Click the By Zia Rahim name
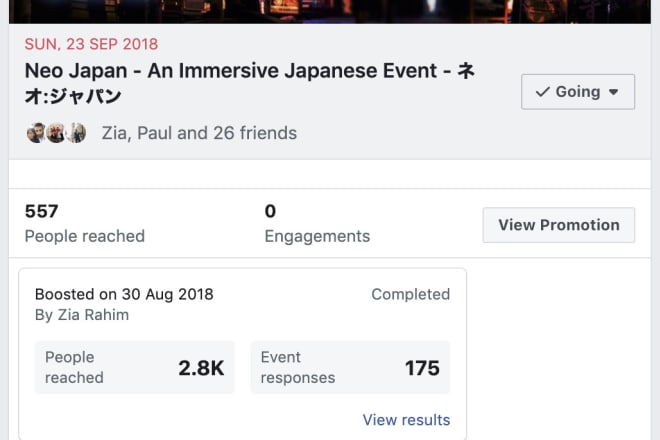660x440 pixels. click(82, 315)
